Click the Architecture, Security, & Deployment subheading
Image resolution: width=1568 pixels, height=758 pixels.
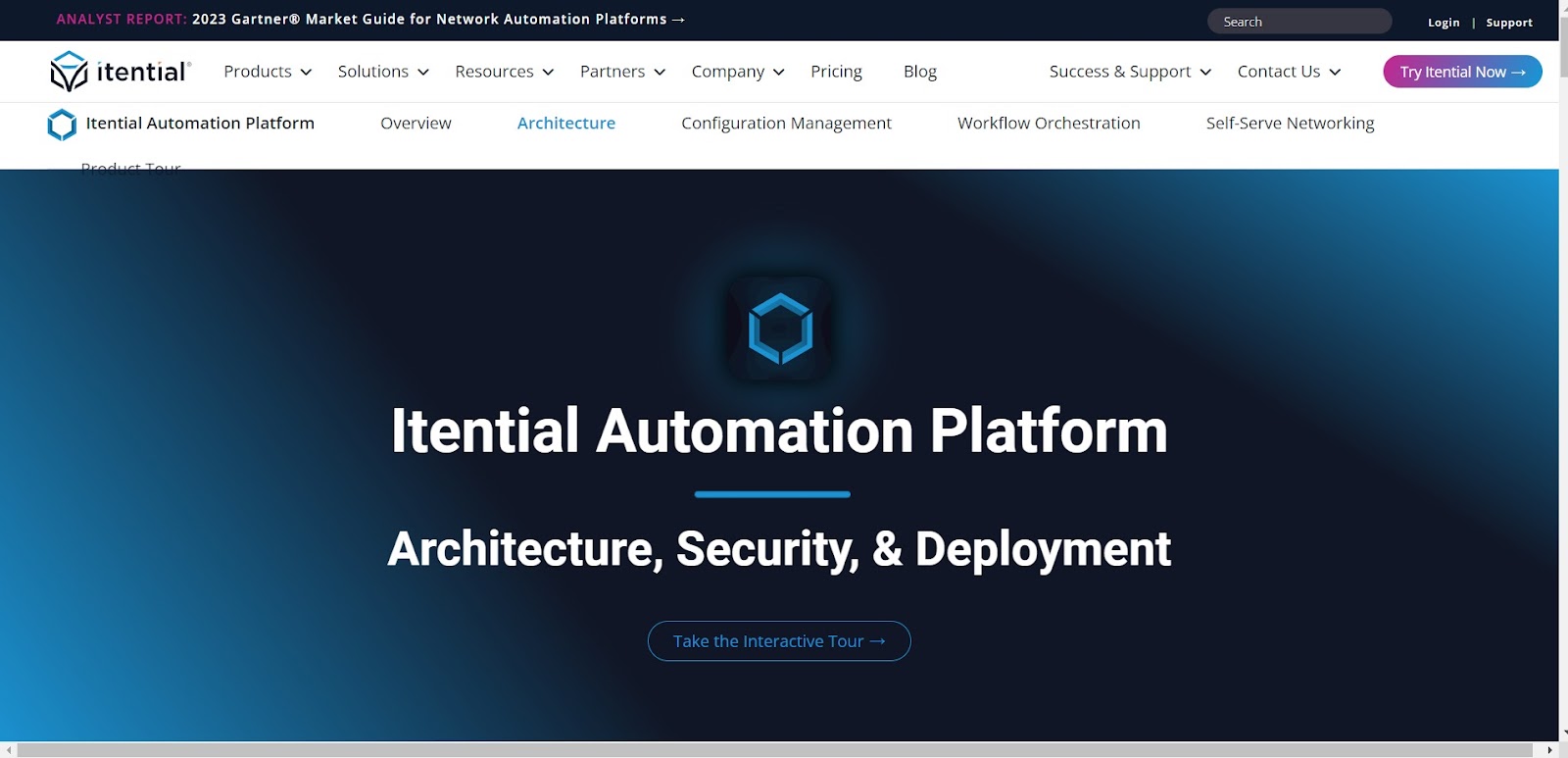click(779, 549)
